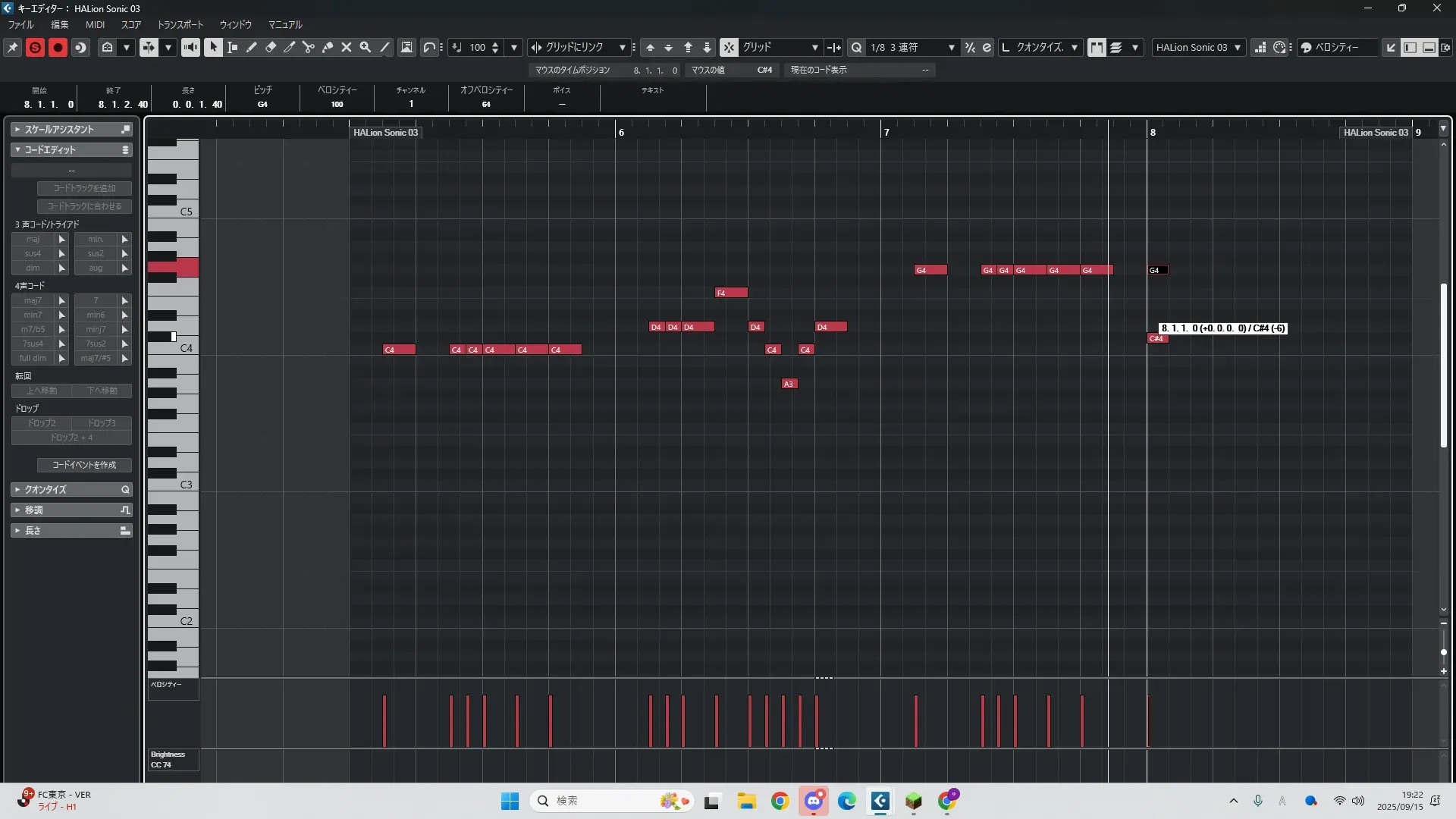Select the Split scissors tool
Viewport: 1456px width, 819px height.
pos(309,47)
